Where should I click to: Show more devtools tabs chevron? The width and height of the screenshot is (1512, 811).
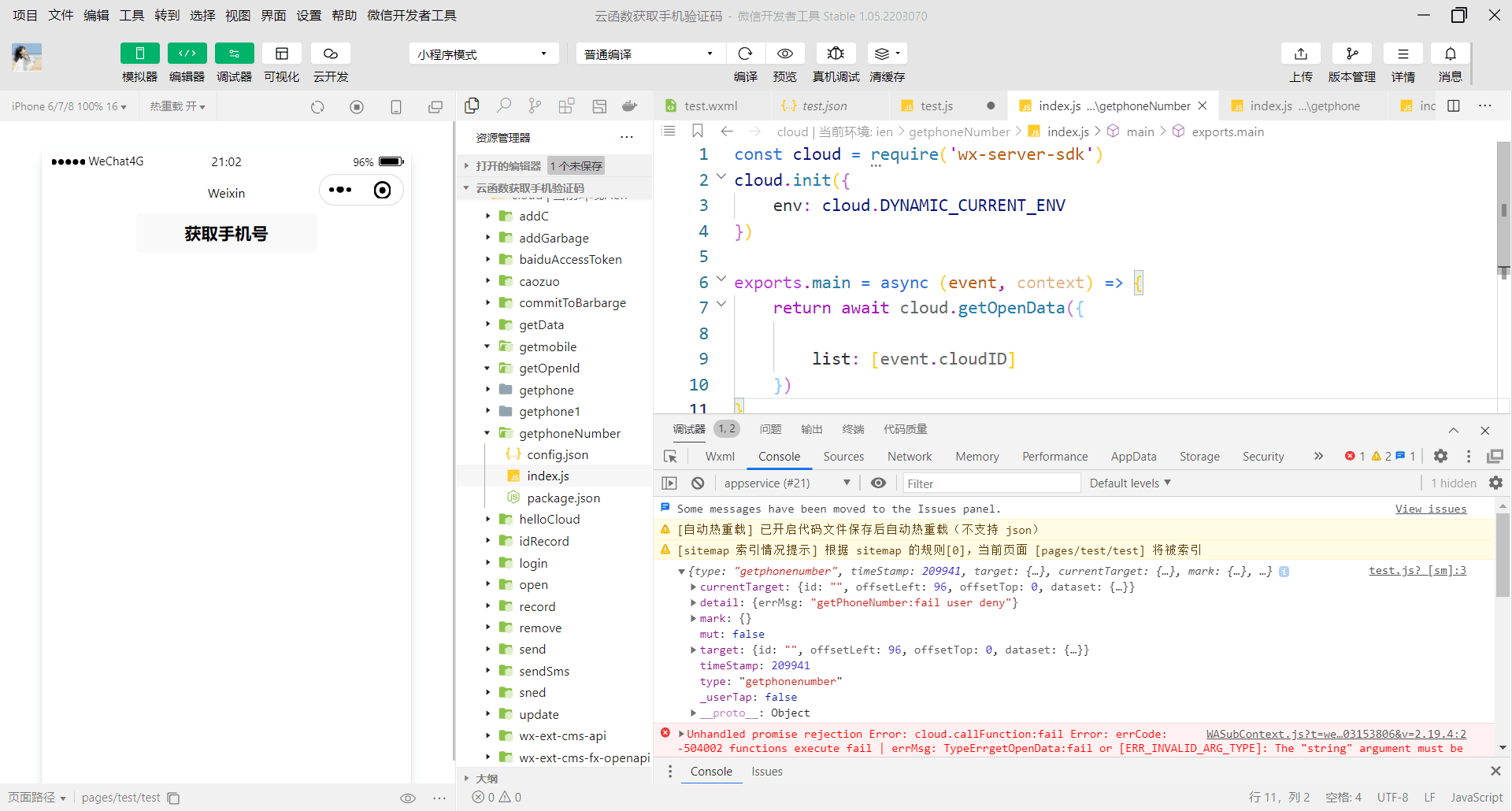click(x=1318, y=456)
